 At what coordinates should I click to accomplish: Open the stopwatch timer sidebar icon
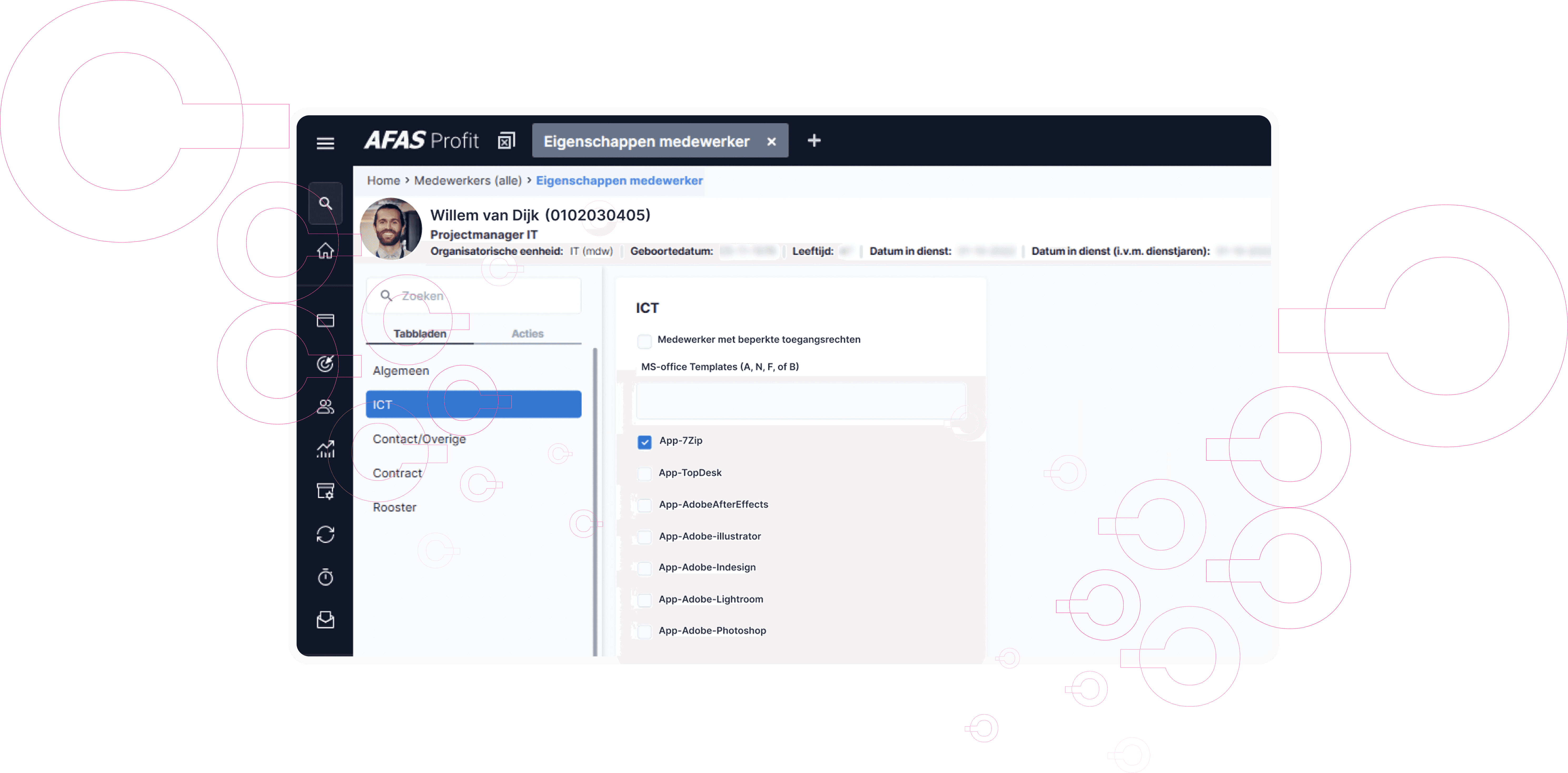325,576
